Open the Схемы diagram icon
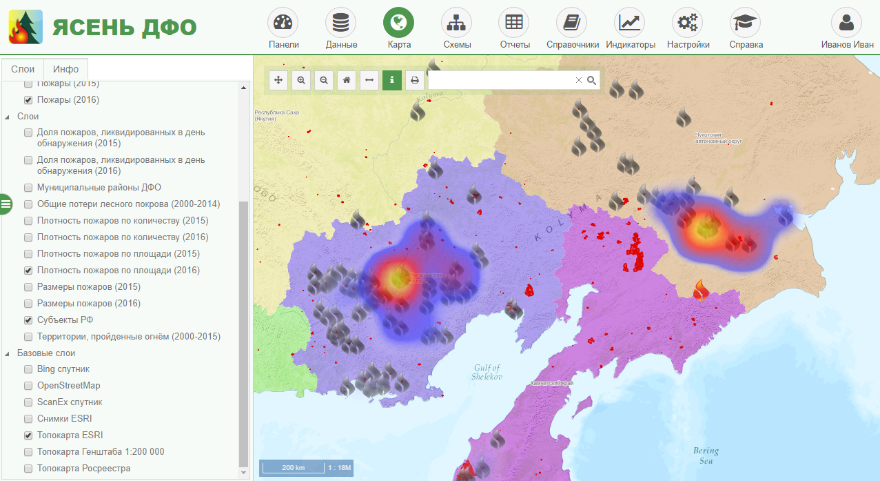 coord(456,23)
